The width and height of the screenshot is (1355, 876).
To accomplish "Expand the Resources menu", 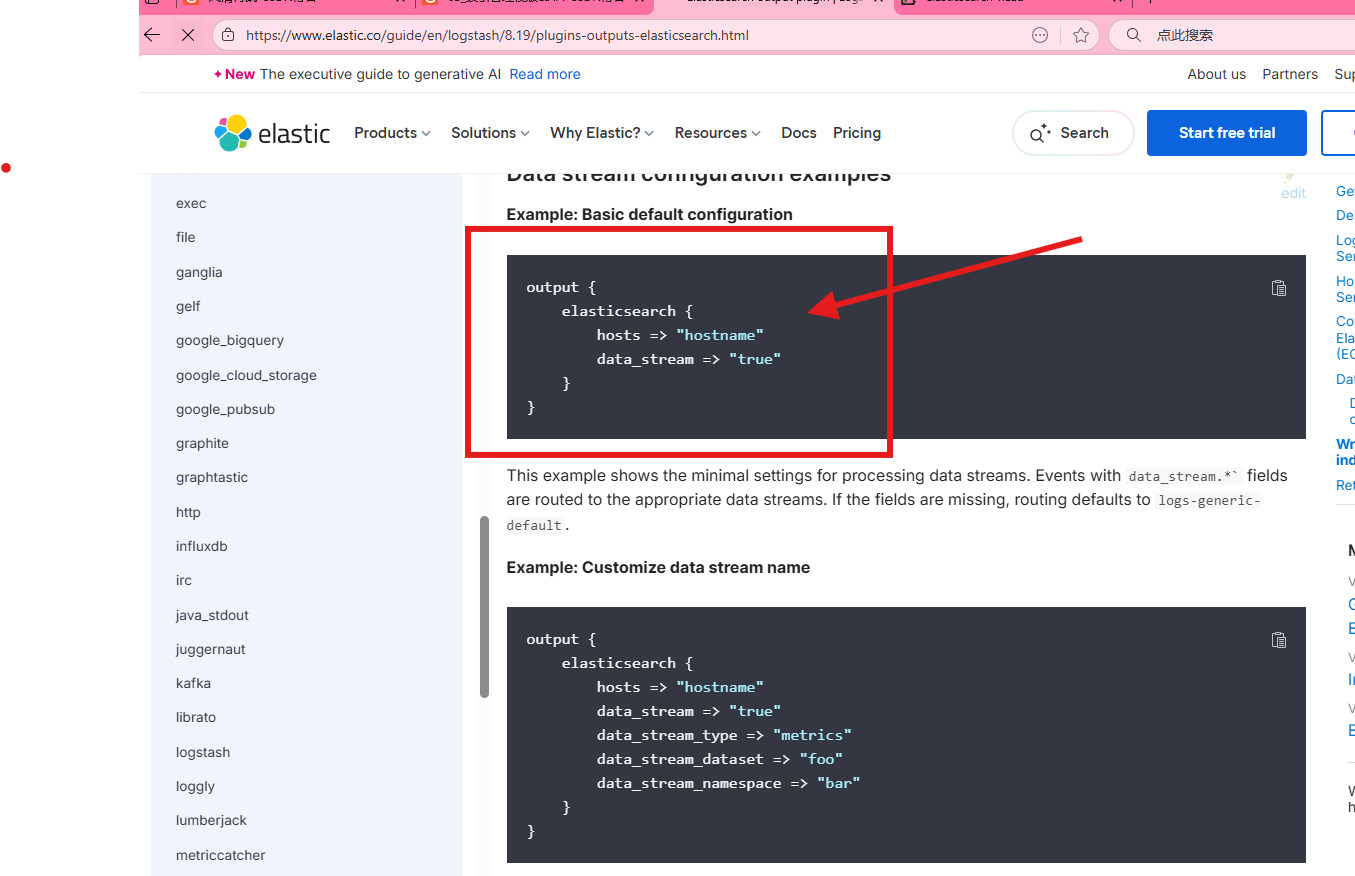I will pyautogui.click(x=717, y=133).
